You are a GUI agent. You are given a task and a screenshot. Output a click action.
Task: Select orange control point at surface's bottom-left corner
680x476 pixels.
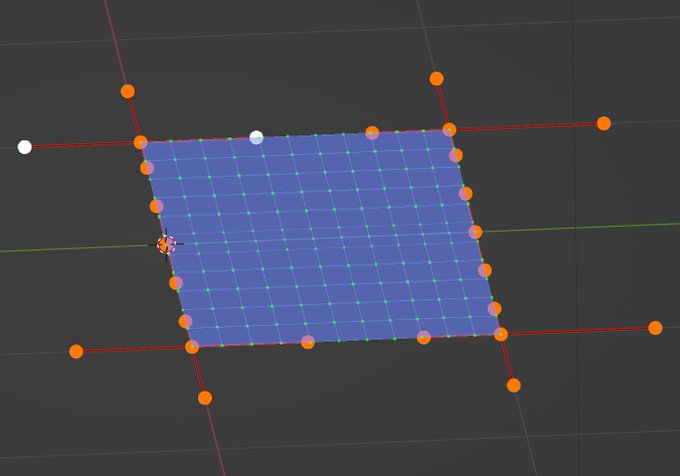[192, 347]
